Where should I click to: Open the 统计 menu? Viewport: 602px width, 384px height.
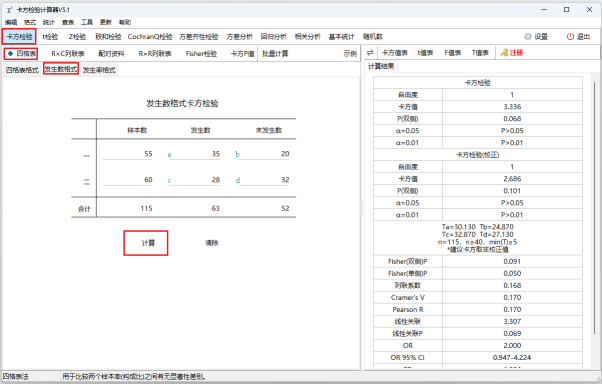coord(48,22)
